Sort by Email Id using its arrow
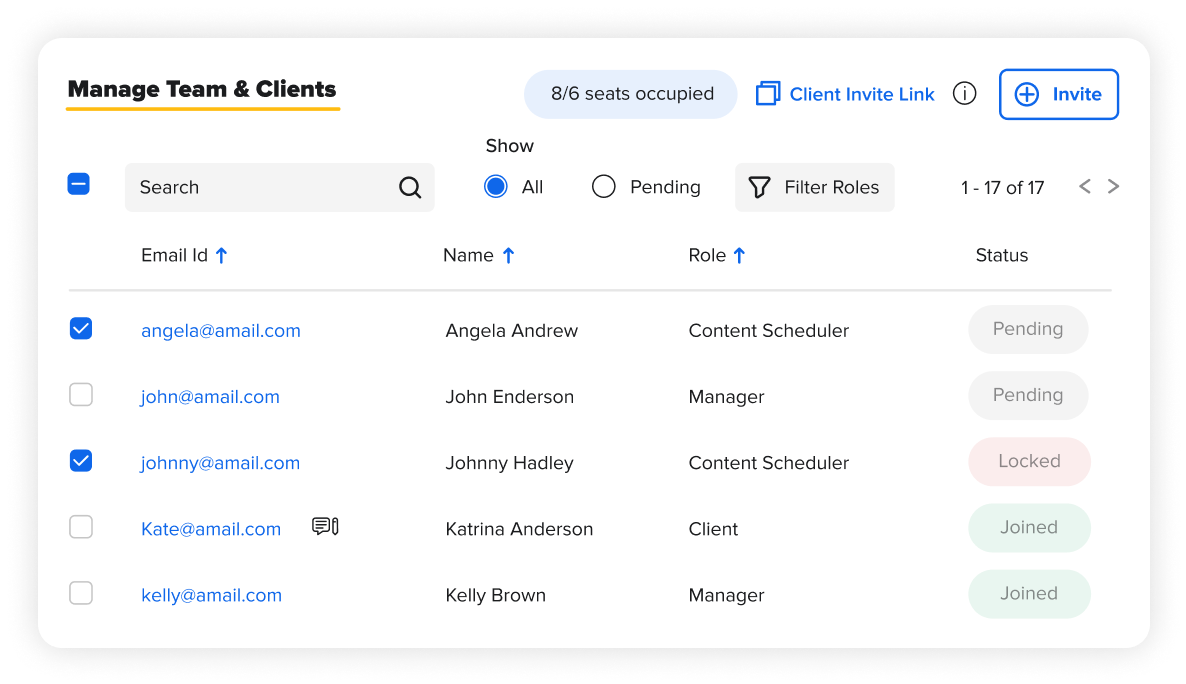1186x684 pixels. (221, 256)
